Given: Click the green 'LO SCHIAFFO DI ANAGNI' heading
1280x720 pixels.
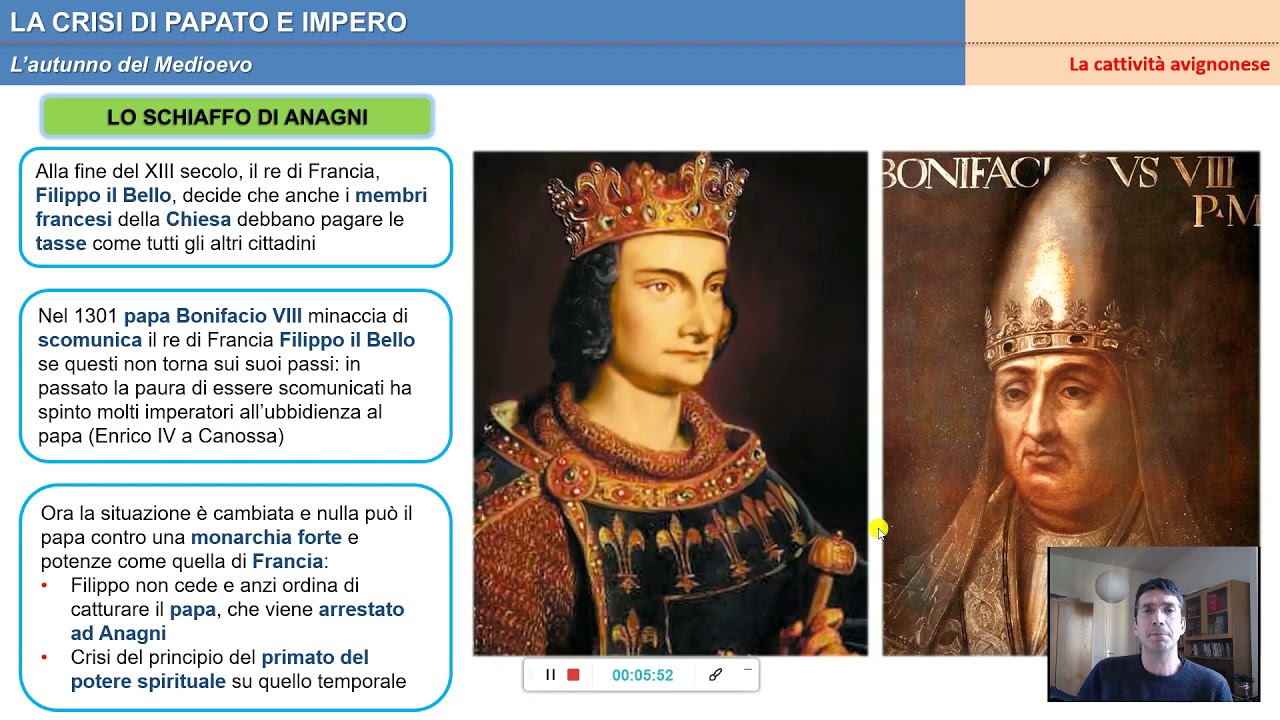Looking at the screenshot, I should (x=237, y=117).
